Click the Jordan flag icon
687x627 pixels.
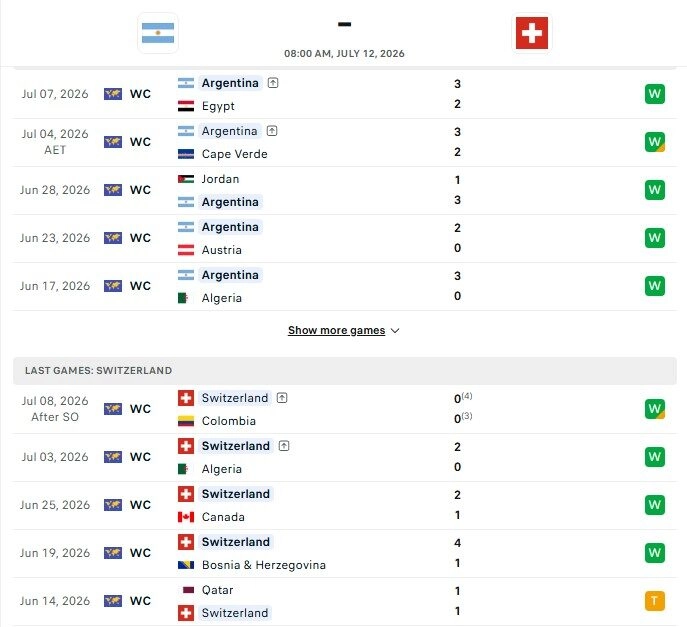point(186,179)
